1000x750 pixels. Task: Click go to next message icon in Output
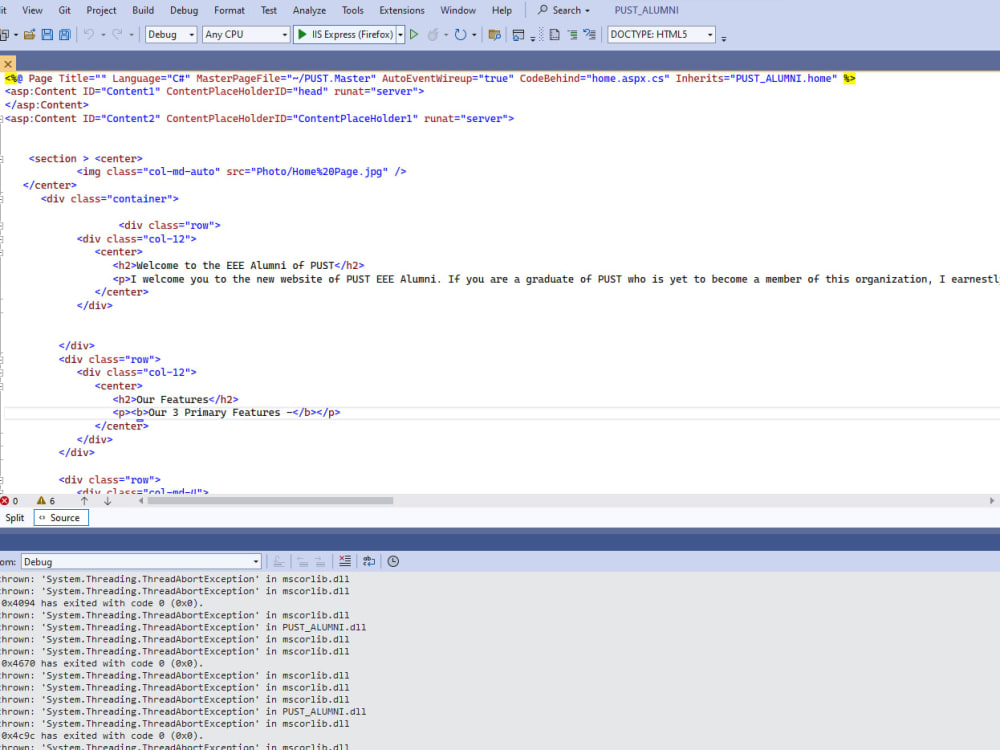point(320,561)
